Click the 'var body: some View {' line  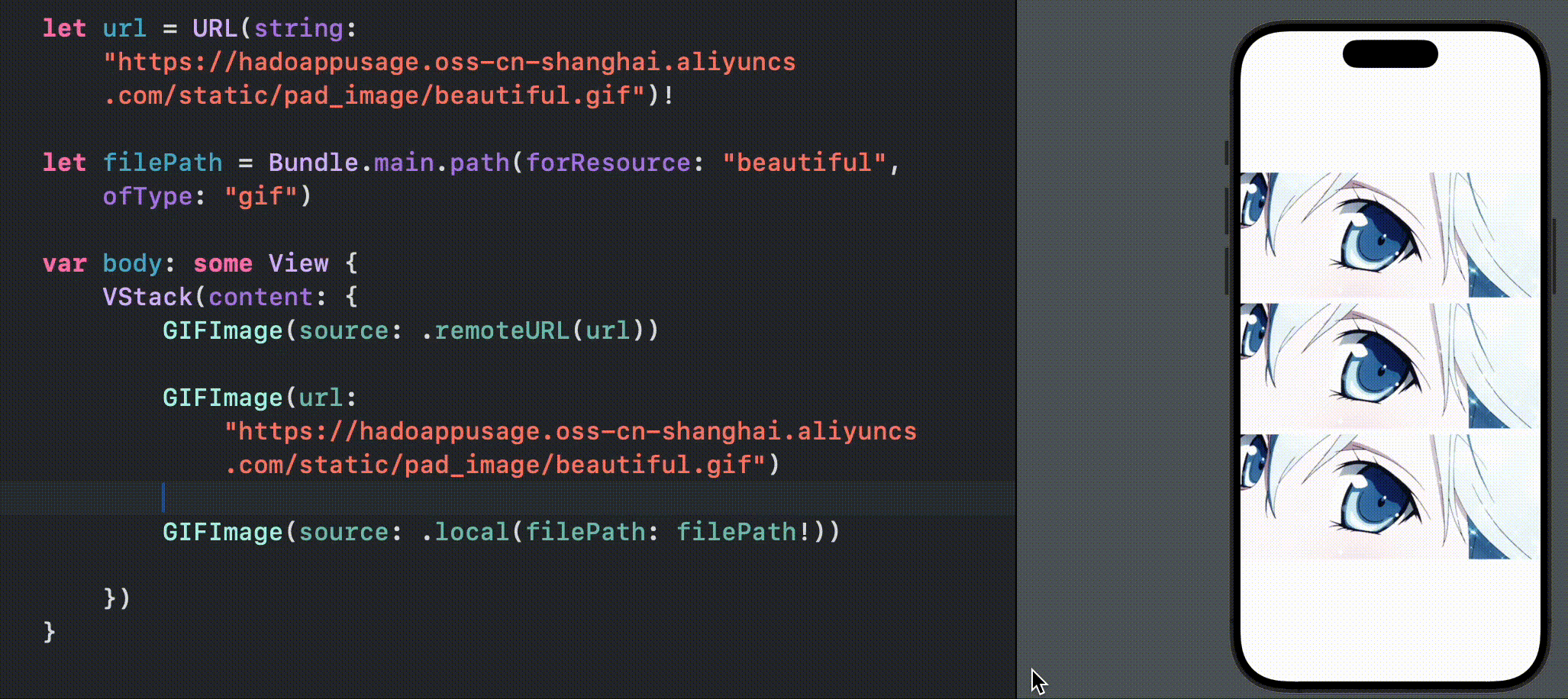(200, 263)
